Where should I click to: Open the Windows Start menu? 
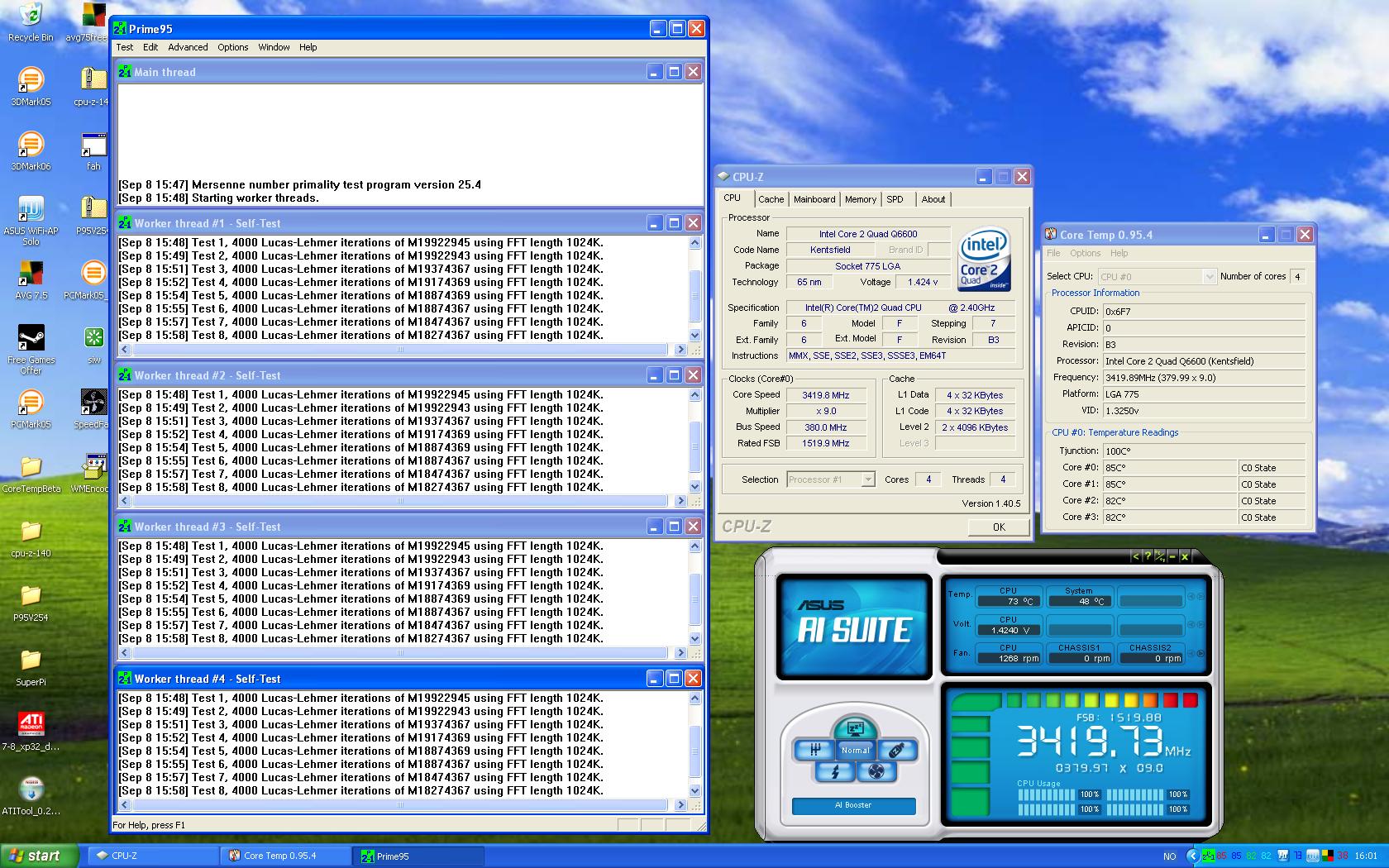tap(40, 856)
